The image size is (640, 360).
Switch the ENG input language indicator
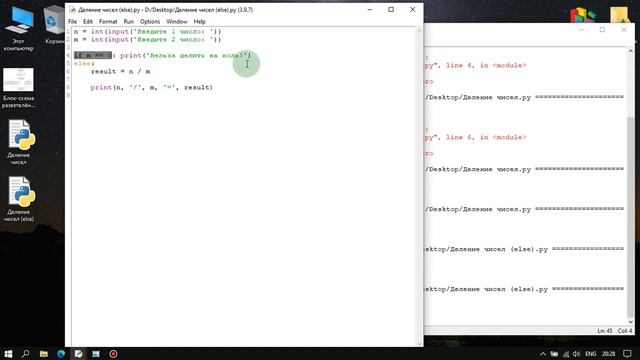(591, 354)
